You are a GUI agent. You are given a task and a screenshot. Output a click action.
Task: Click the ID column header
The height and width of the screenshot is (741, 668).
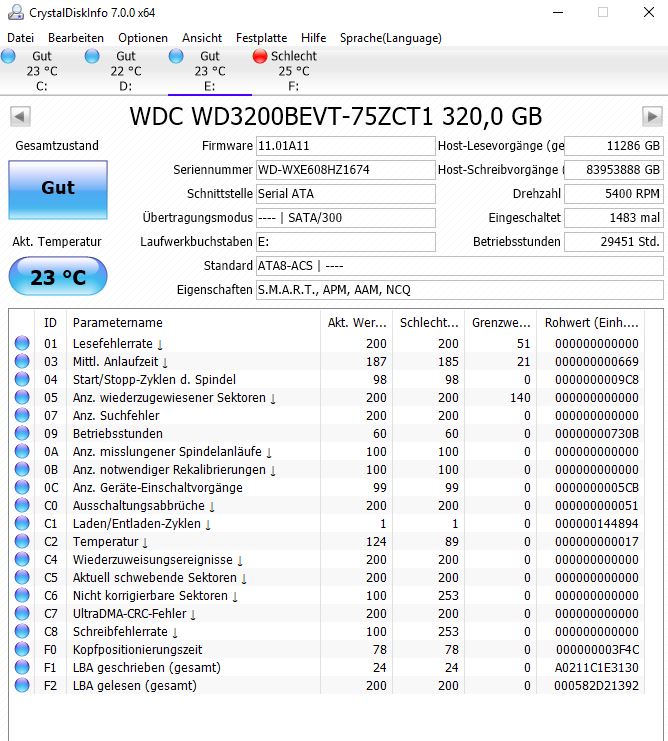pos(51,323)
